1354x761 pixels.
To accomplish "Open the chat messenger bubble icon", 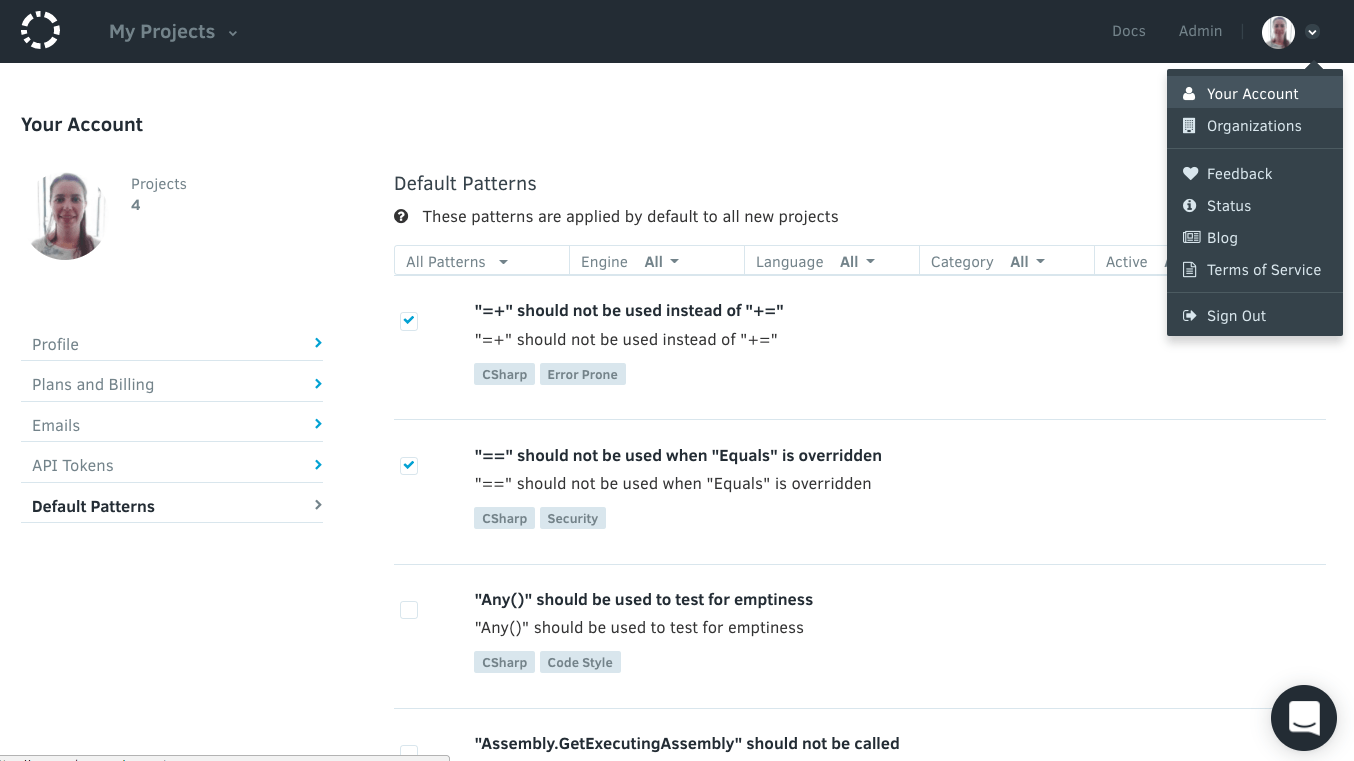I will [1303, 717].
